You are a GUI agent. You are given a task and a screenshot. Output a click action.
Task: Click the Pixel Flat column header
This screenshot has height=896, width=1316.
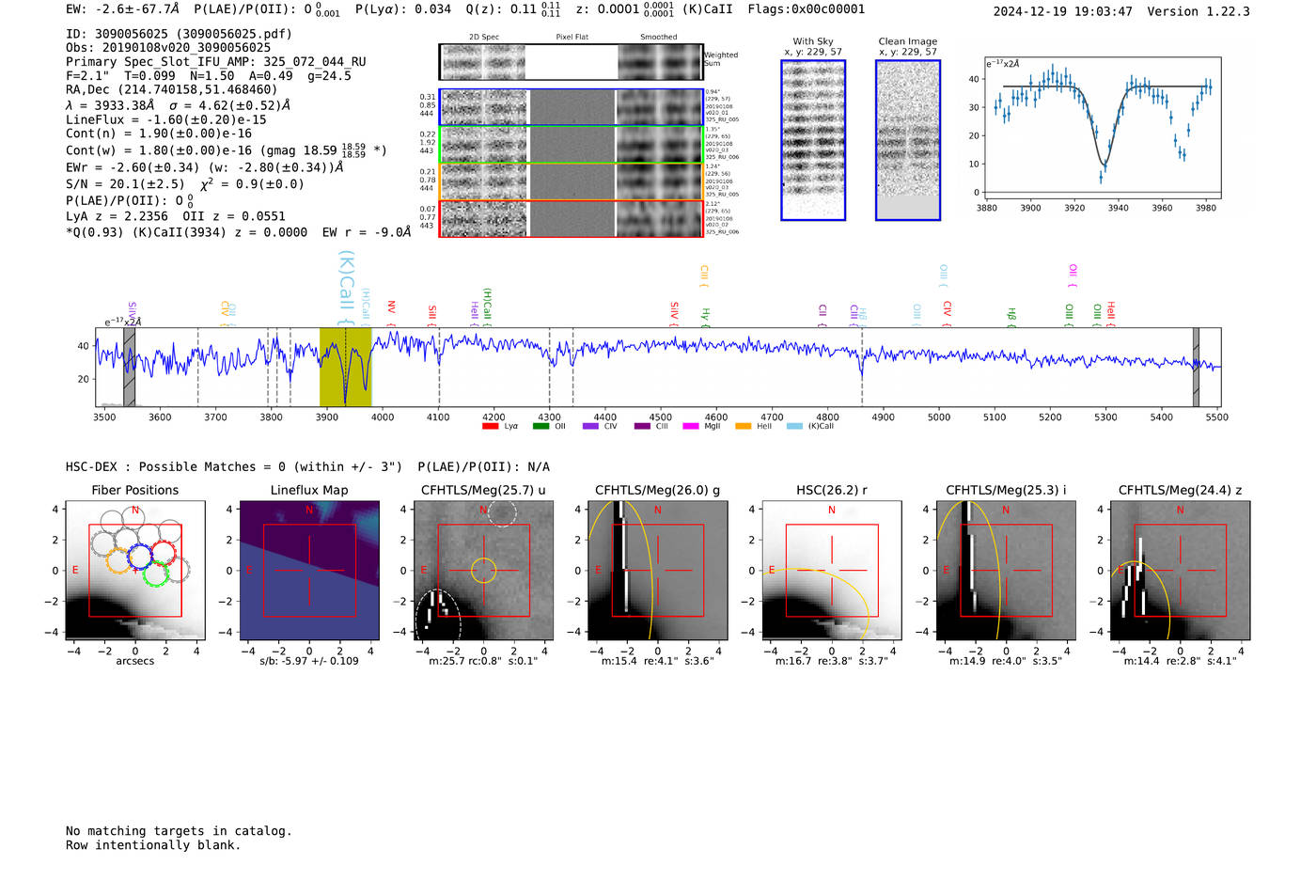(x=572, y=38)
